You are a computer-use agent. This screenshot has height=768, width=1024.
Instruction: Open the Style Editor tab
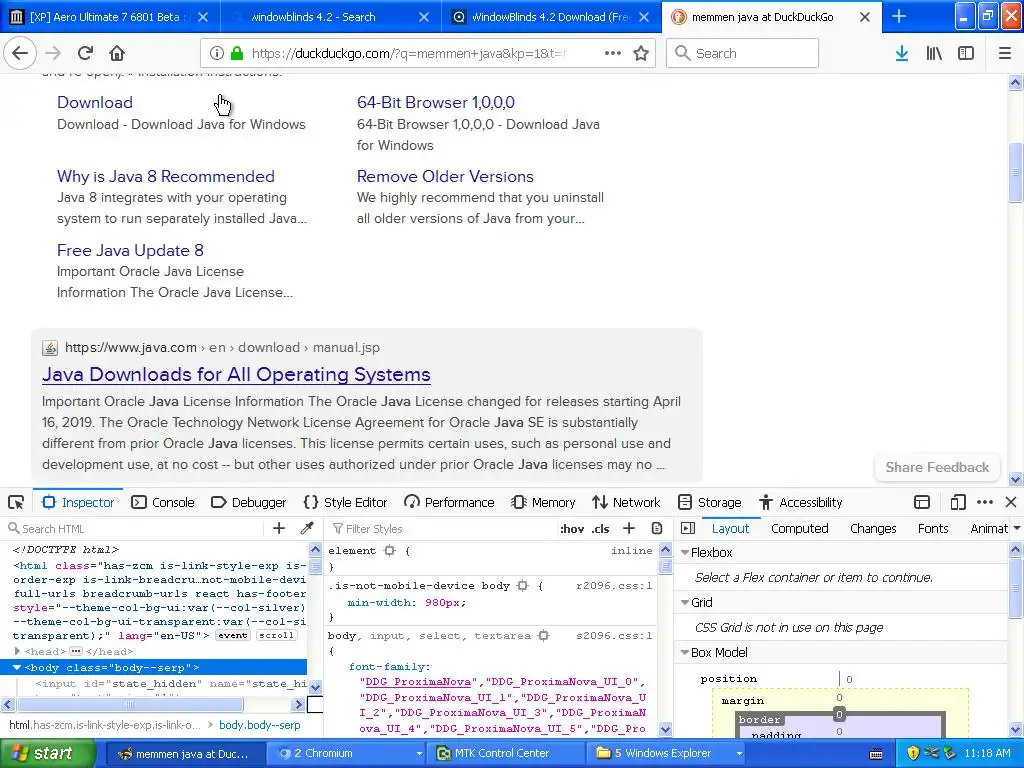point(345,502)
